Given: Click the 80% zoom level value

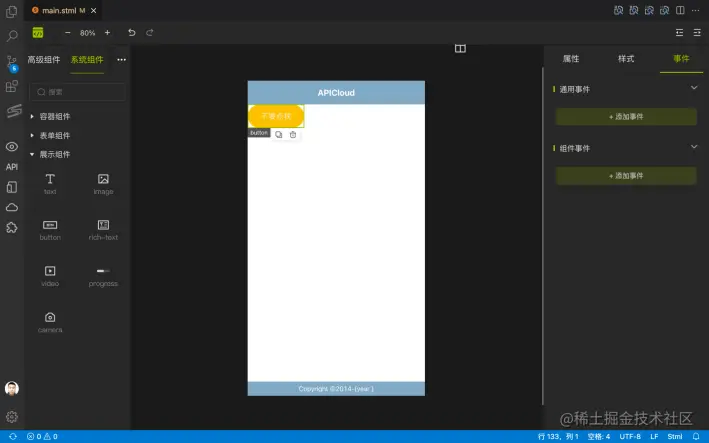Looking at the screenshot, I should (x=87, y=33).
